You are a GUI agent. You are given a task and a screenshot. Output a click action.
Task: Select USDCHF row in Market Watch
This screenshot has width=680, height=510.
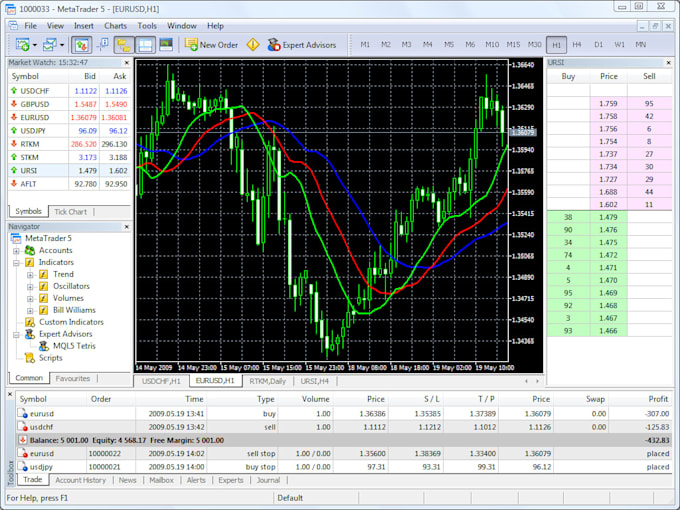[69, 91]
